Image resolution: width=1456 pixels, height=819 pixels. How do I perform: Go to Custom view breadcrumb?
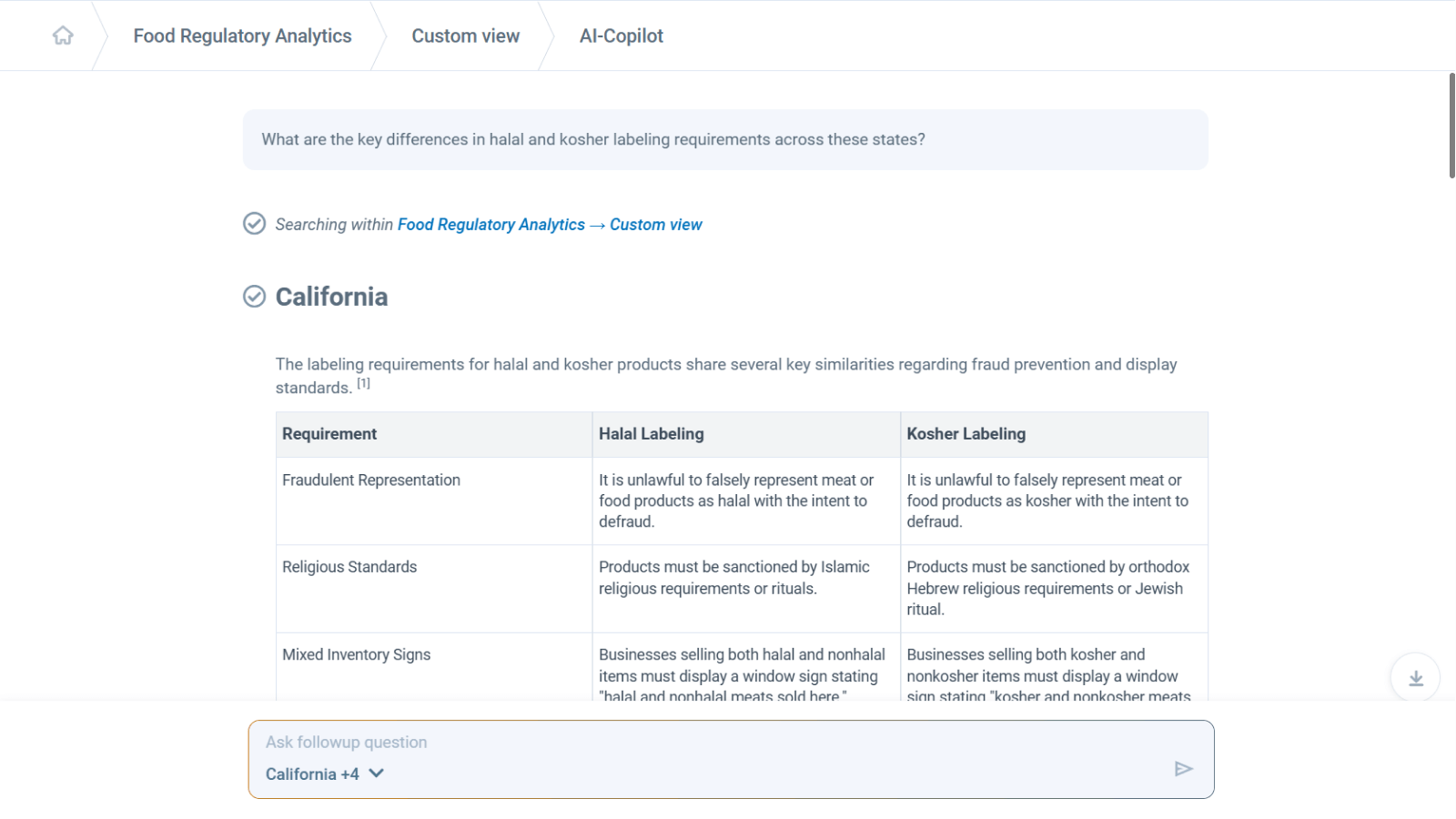[465, 35]
